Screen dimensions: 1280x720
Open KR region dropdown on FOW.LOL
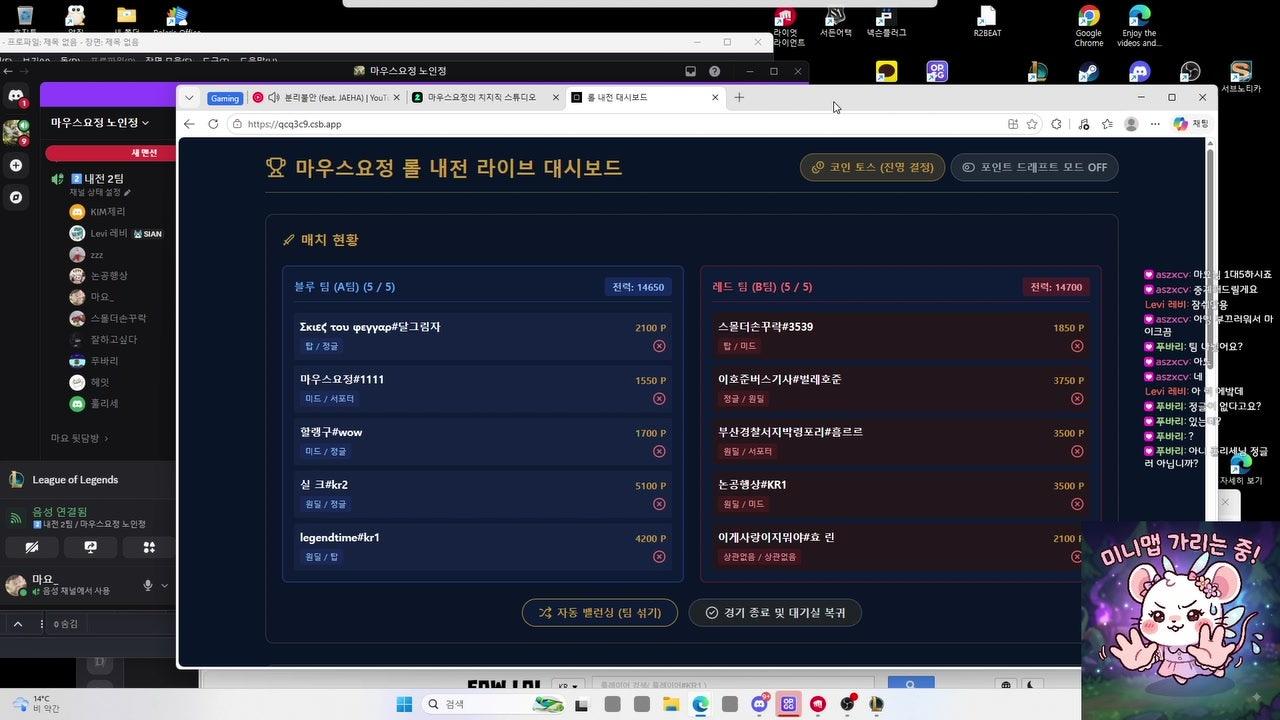pos(568,686)
